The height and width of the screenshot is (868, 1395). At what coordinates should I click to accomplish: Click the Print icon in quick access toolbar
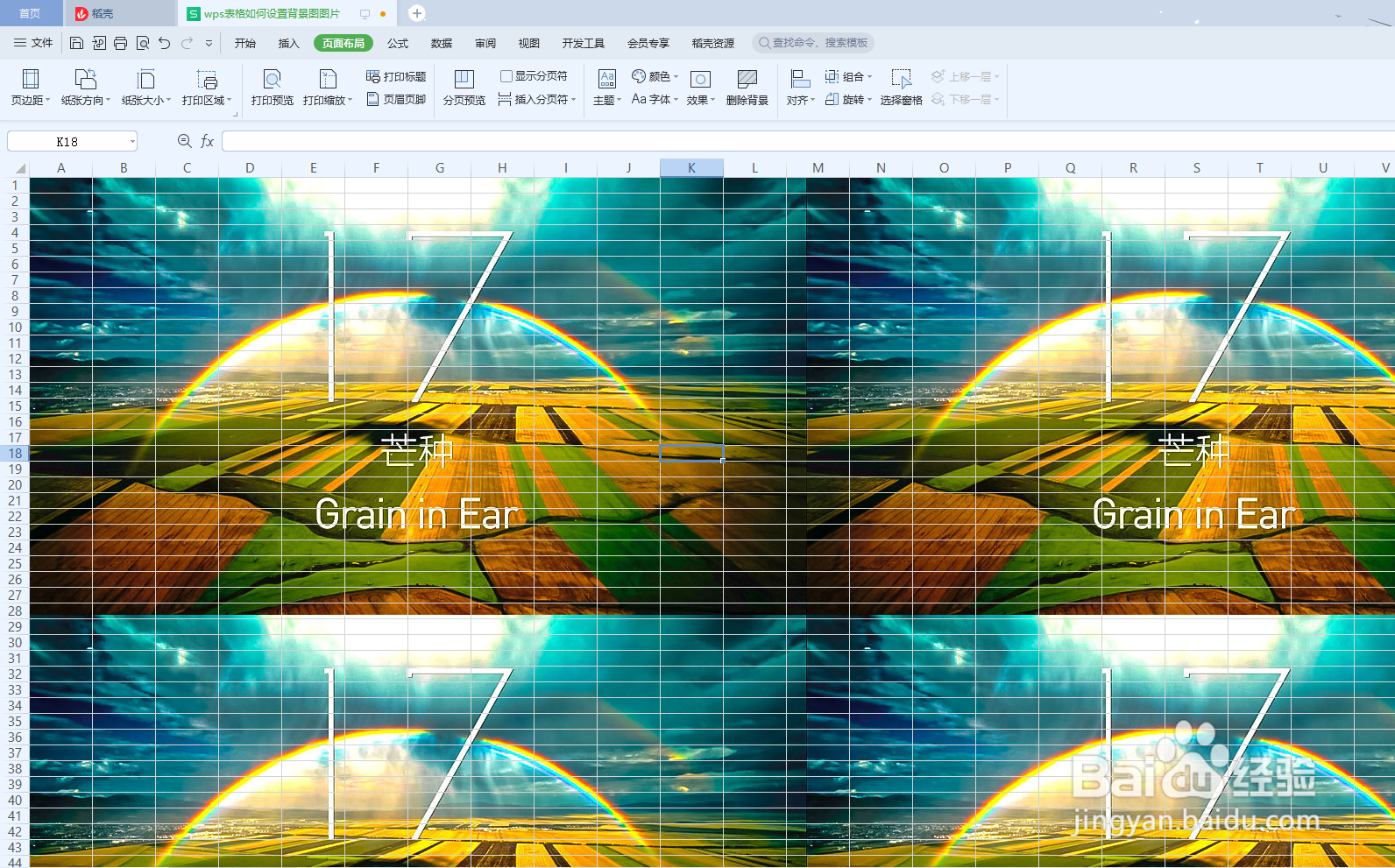(120, 43)
